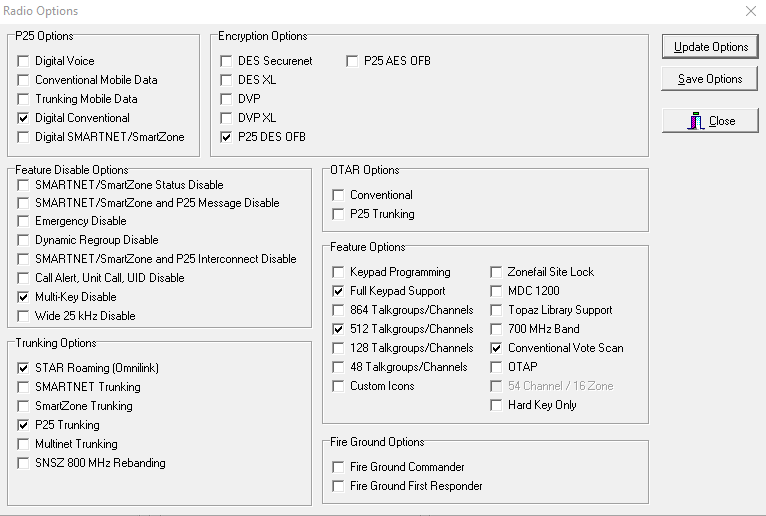Uncheck Multi-Key Disable checkbox
The width and height of the screenshot is (766, 516).
click(23, 297)
